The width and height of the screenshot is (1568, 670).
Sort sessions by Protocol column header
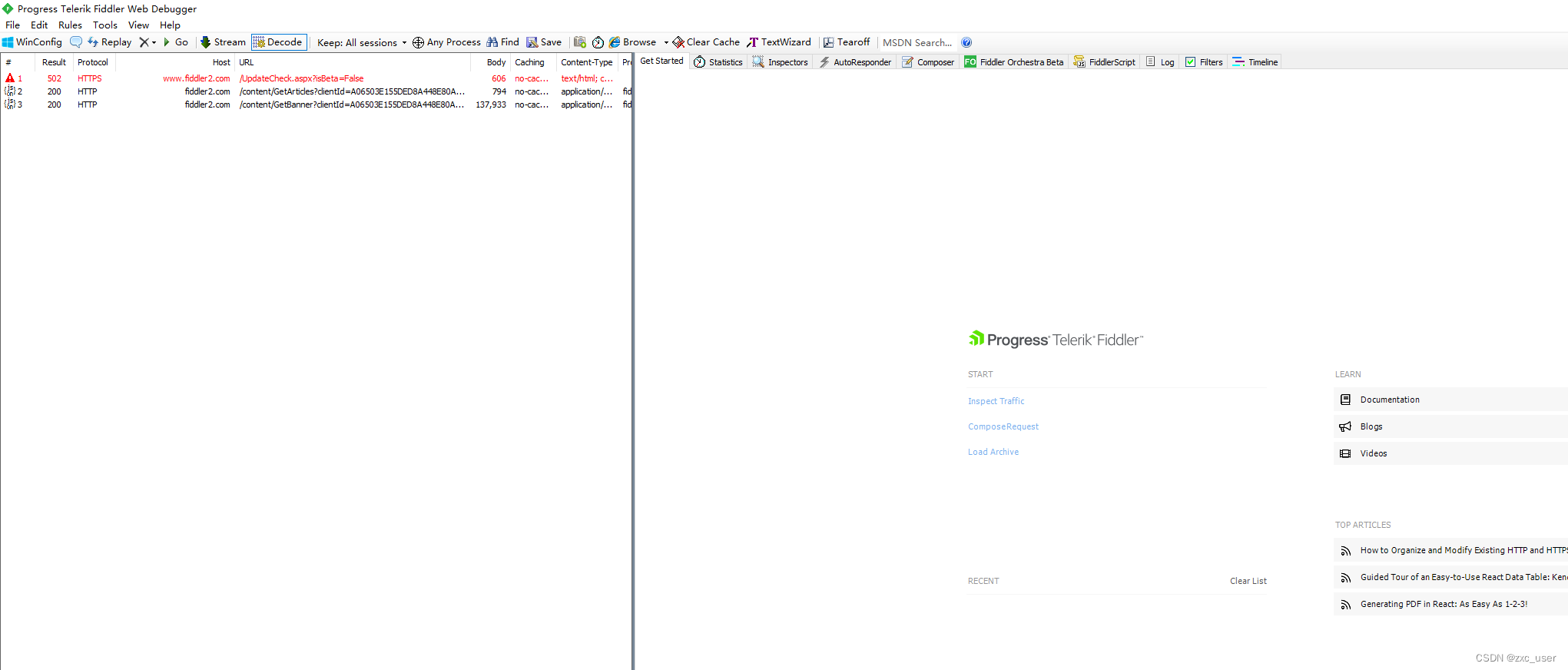click(93, 62)
